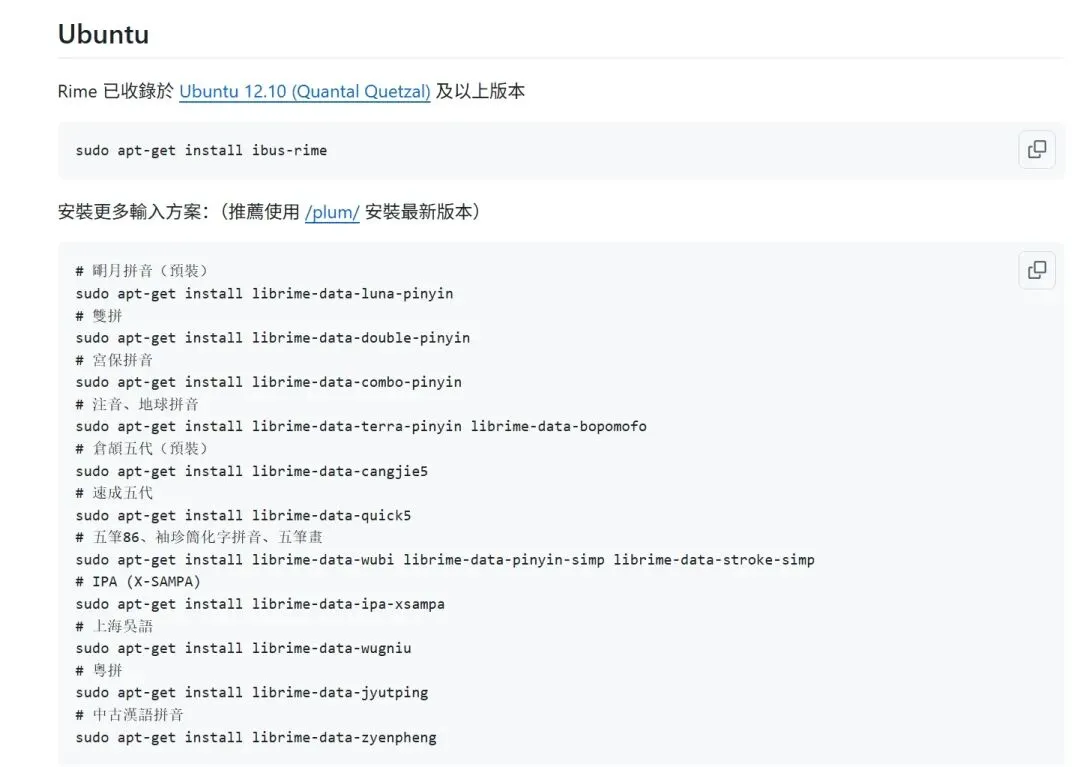Copy the ibus-rime install command
This screenshot has width=1080, height=767.
tap(1037, 149)
